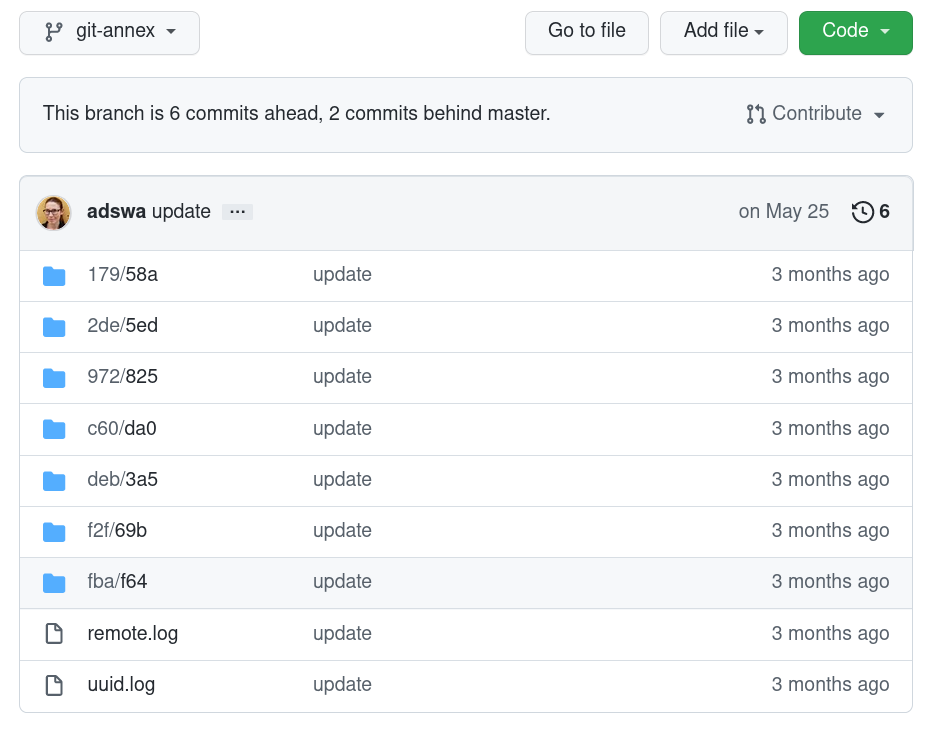The width and height of the screenshot is (927, 731).
Task: Click the folder icon for f2f/69b
Action: (54, 532)
